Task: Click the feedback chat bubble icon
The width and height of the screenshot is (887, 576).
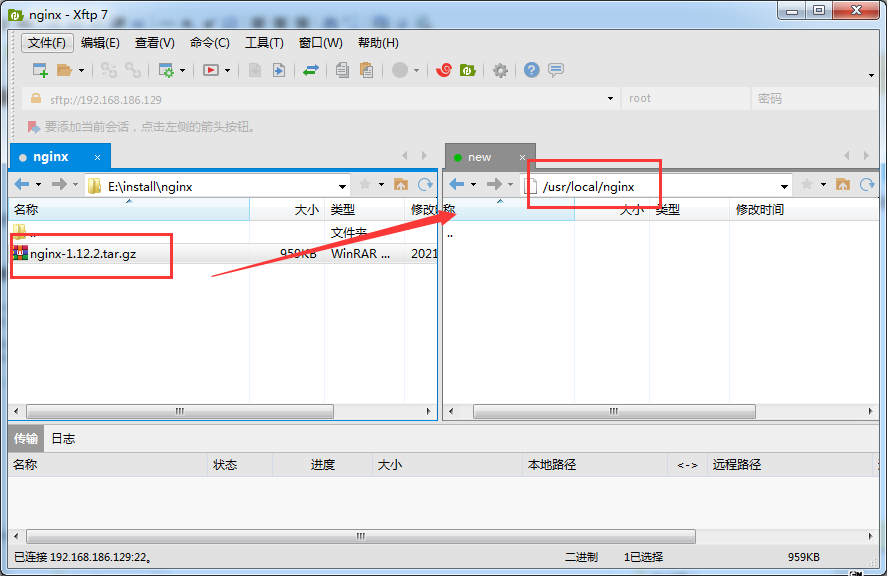Action: pos(556,70)
